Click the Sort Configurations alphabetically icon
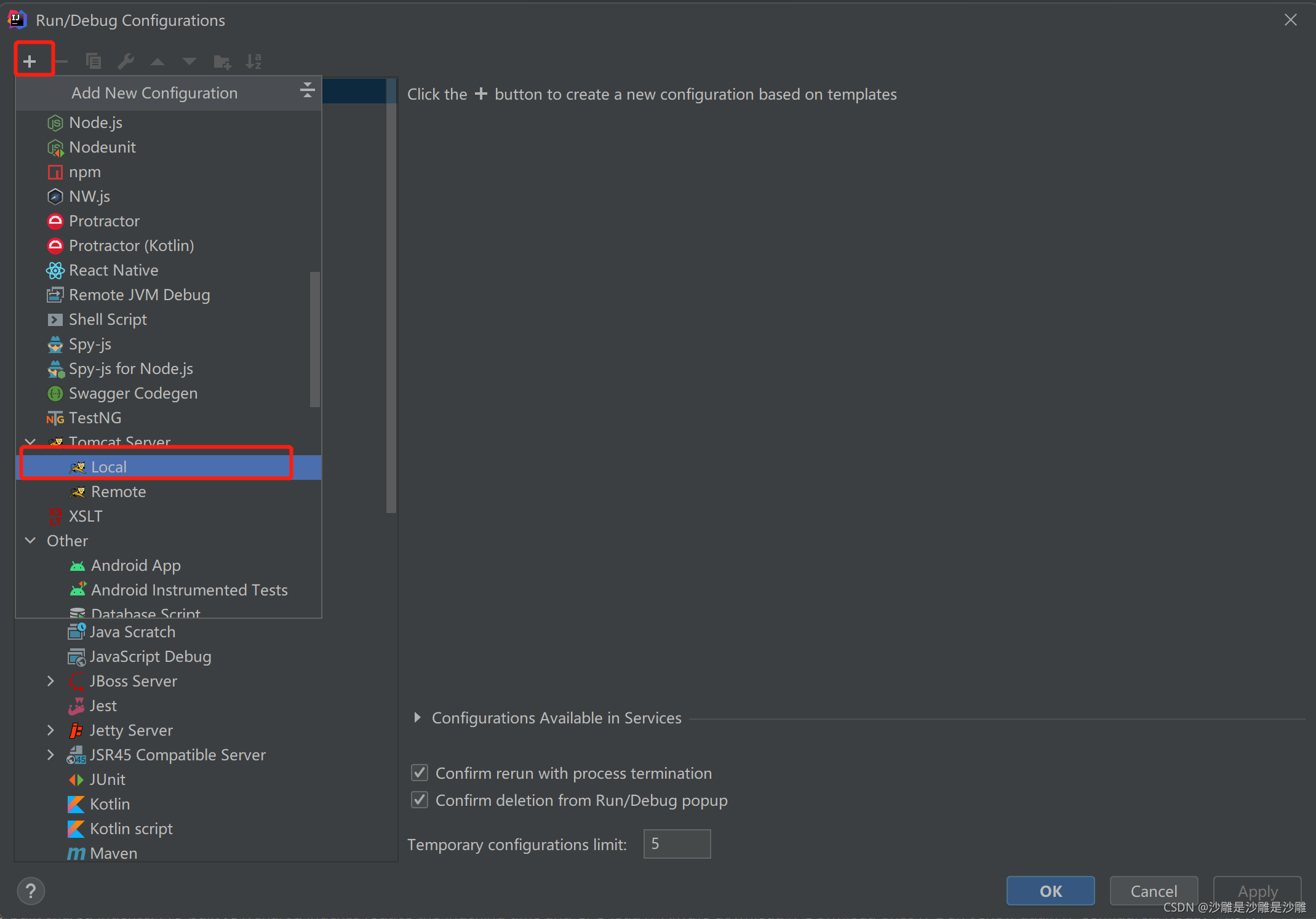 point(253,61)
